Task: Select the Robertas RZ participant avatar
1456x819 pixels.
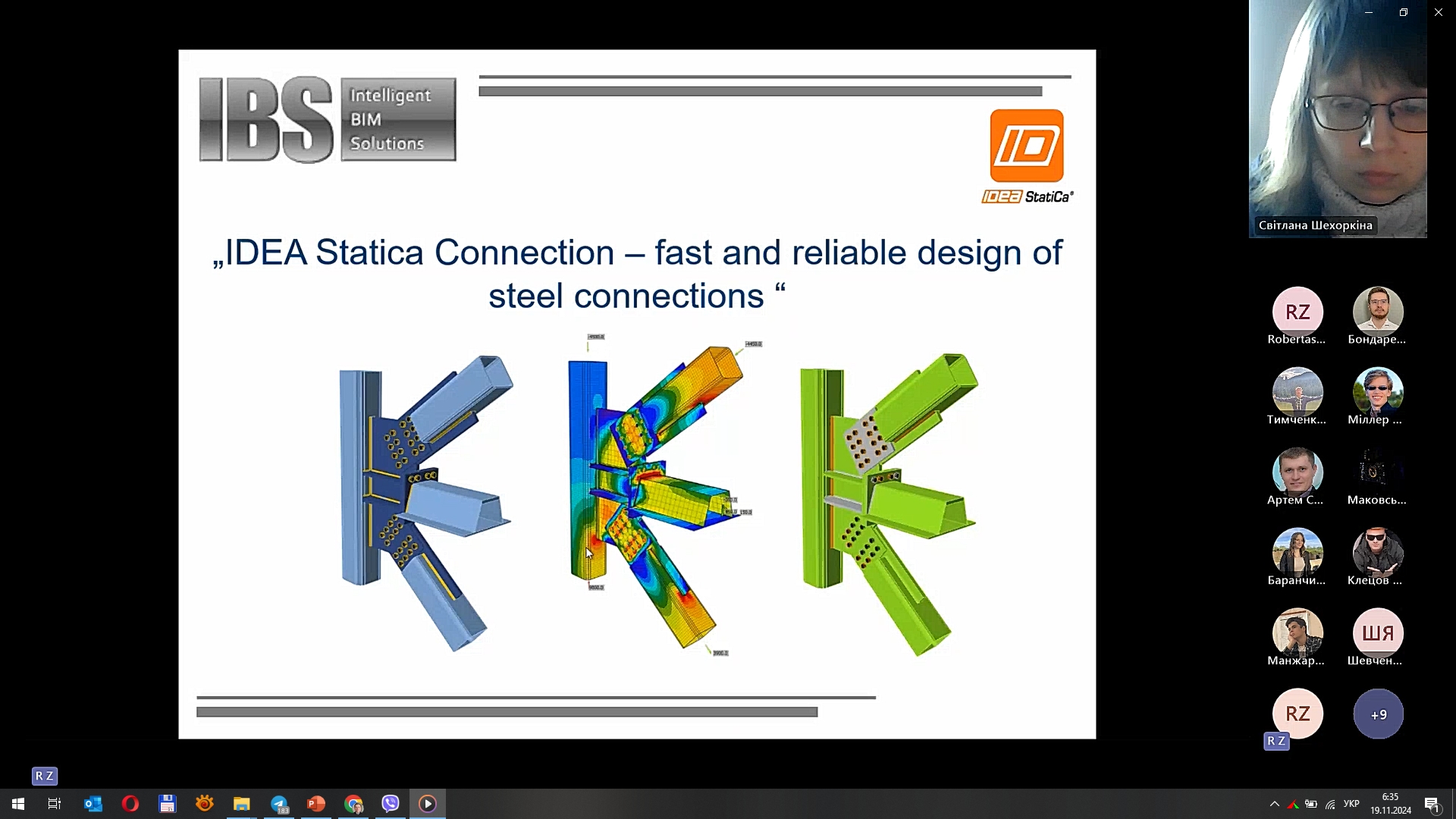Action: tap(1298, 312)
